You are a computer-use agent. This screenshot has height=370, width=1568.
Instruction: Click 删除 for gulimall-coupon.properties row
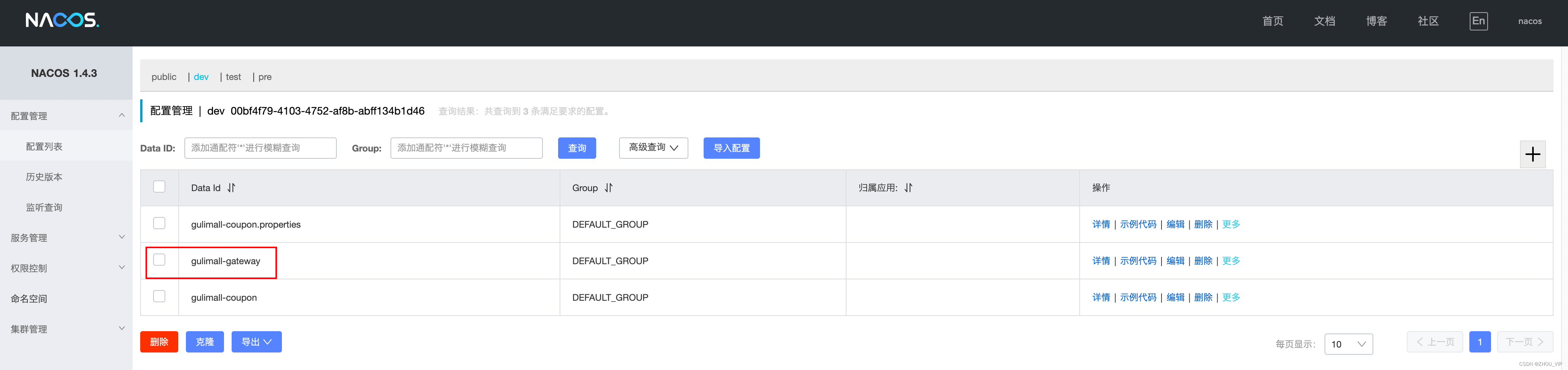[1203, 224]
